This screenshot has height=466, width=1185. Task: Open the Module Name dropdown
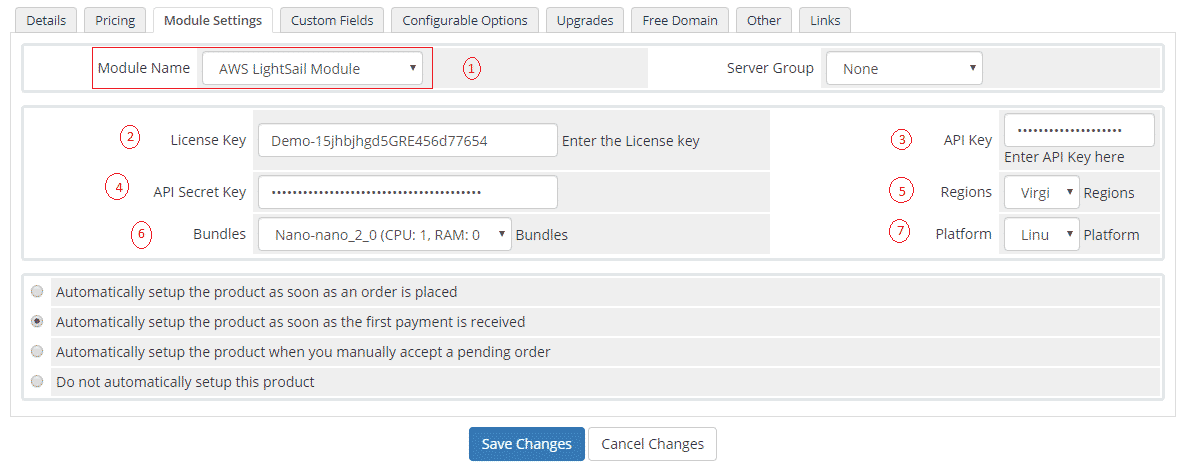click(311, 69)
